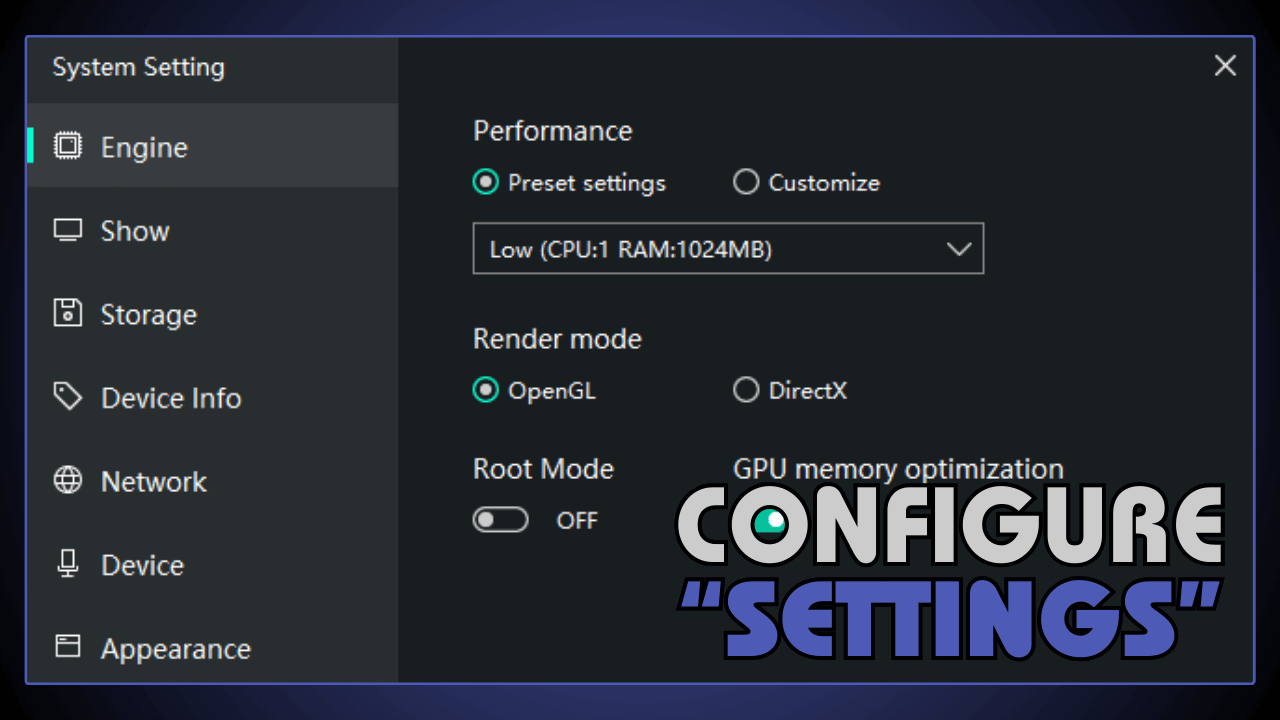Viewport: 1280px width, 720px height.
Task: Go to Appearance settings
Action: 175,648
